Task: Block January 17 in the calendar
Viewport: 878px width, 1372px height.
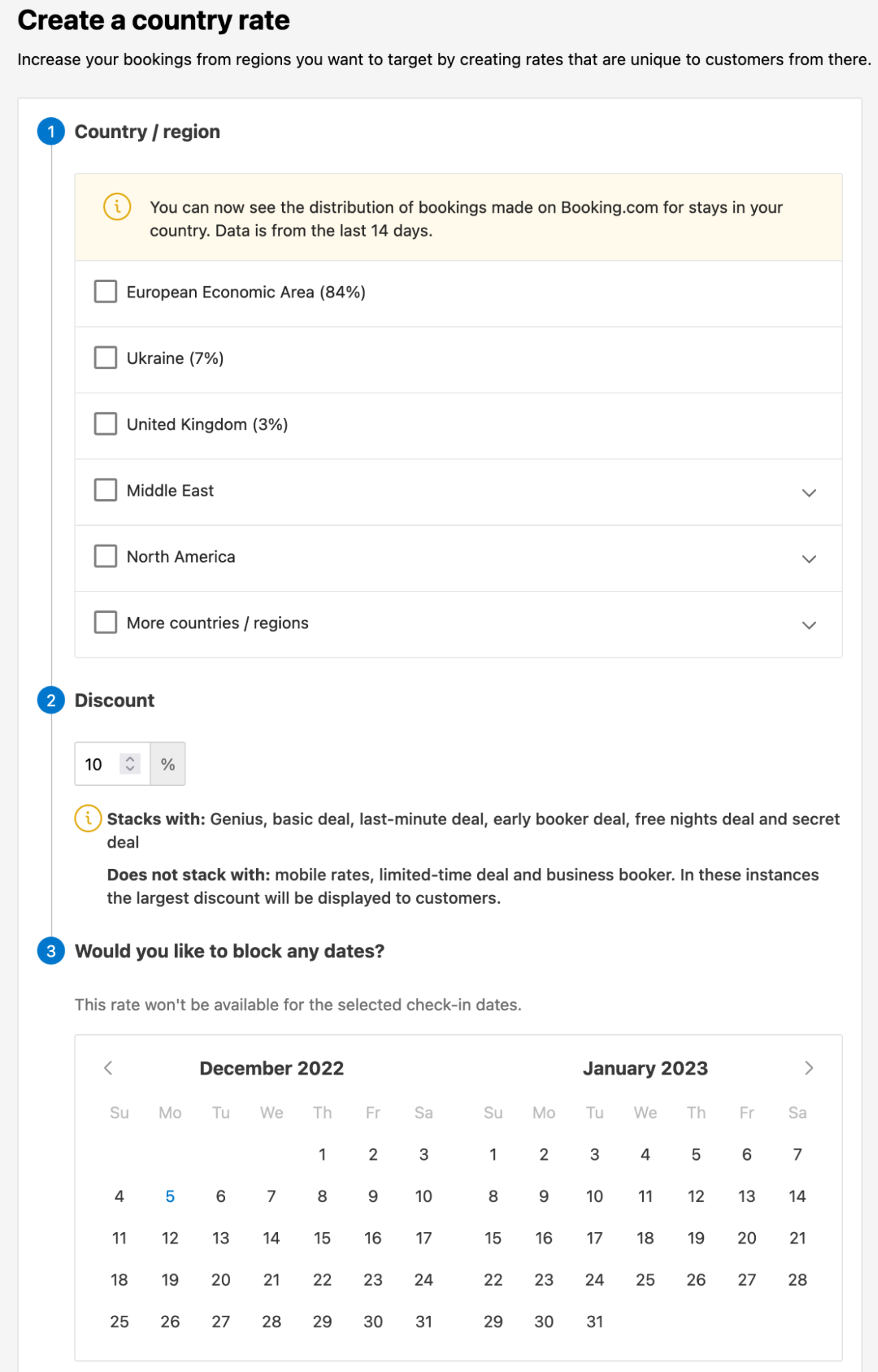Action: coord(594,1238)
